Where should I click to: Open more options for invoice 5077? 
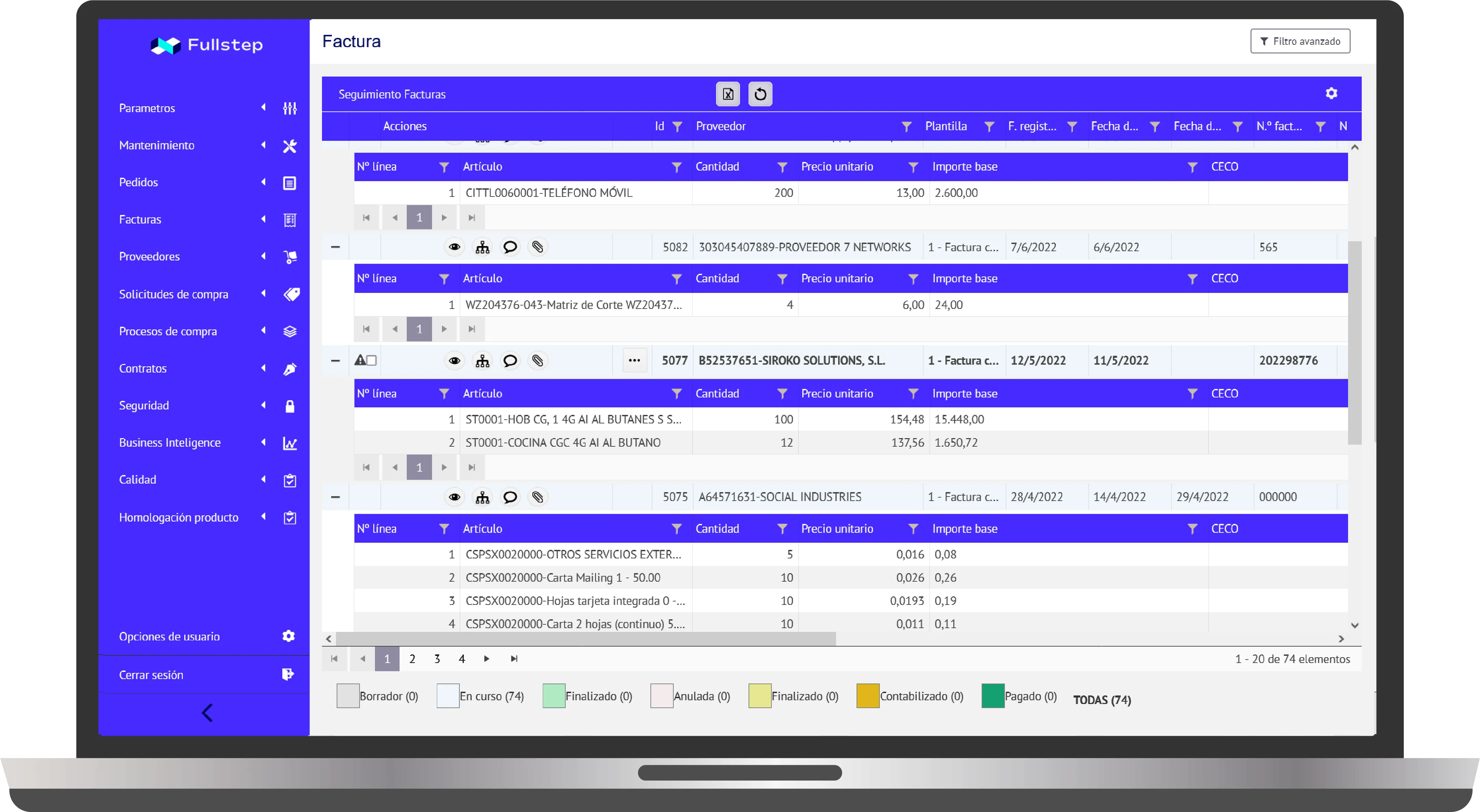pos(634,361)
